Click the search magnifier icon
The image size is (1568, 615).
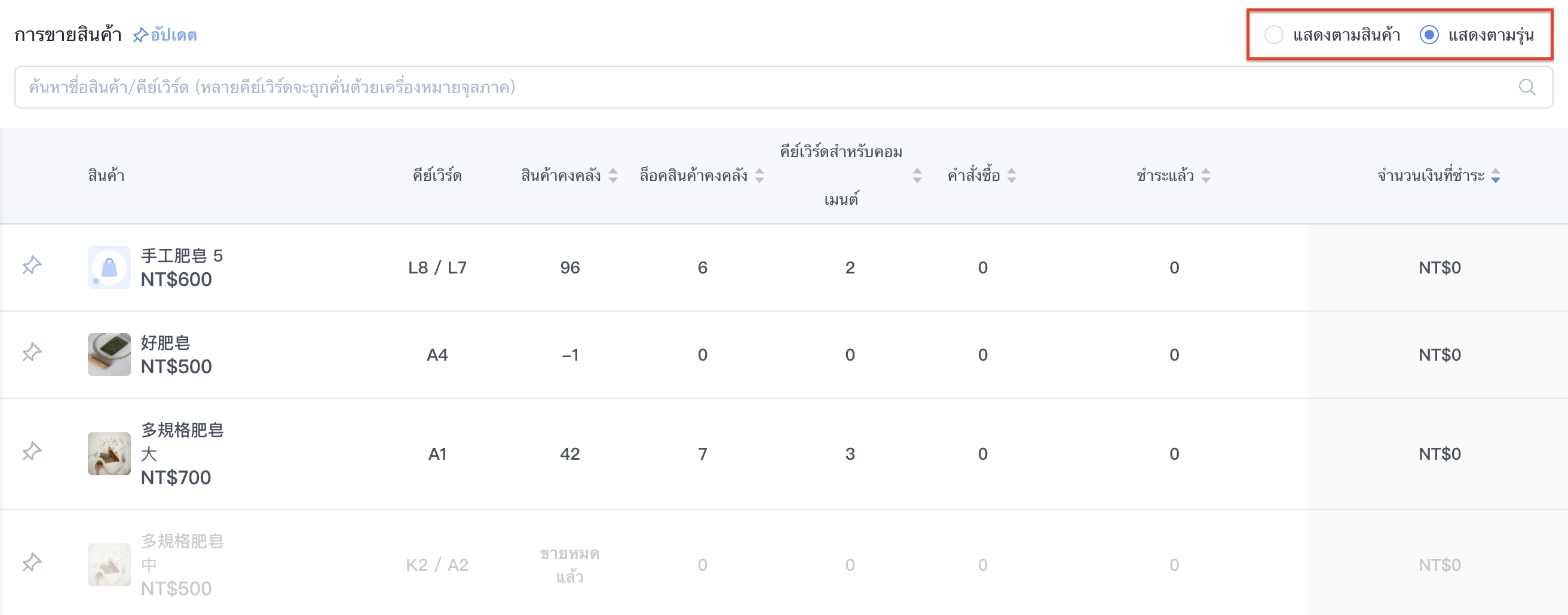(x=1527, y=87)
